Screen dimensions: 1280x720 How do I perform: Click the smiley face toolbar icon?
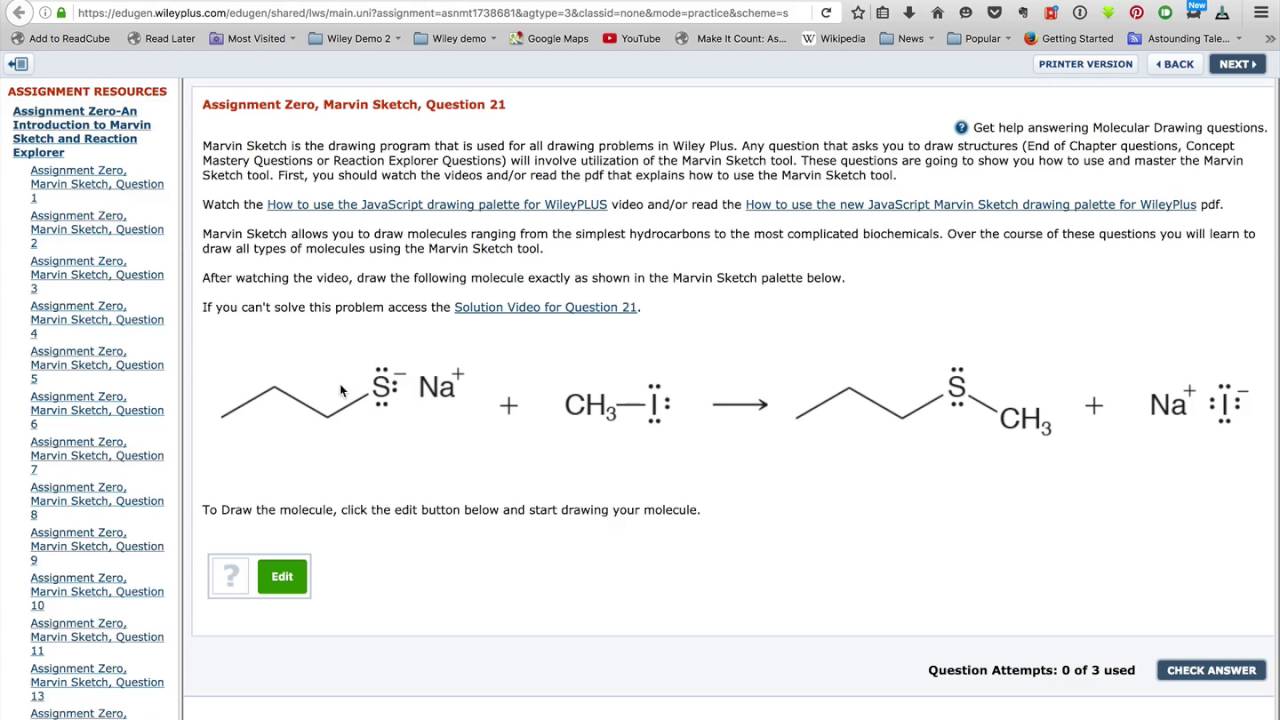pos(965,13)
